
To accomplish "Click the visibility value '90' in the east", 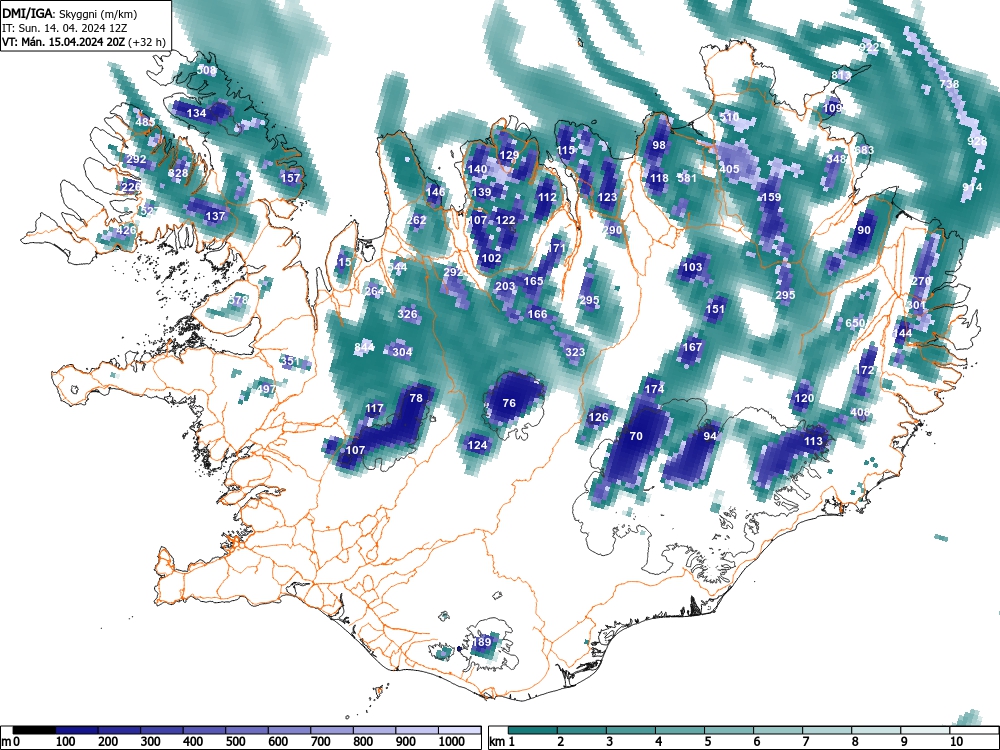I will [x=864, y=230].
